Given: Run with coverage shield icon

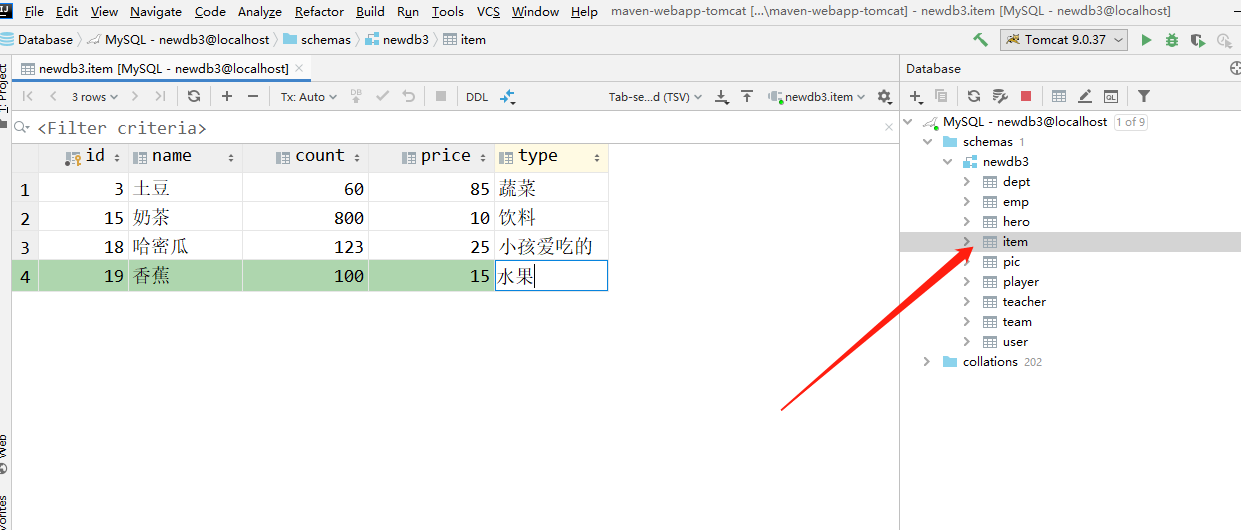Looking at the screenshot, I should (1198, 40).
